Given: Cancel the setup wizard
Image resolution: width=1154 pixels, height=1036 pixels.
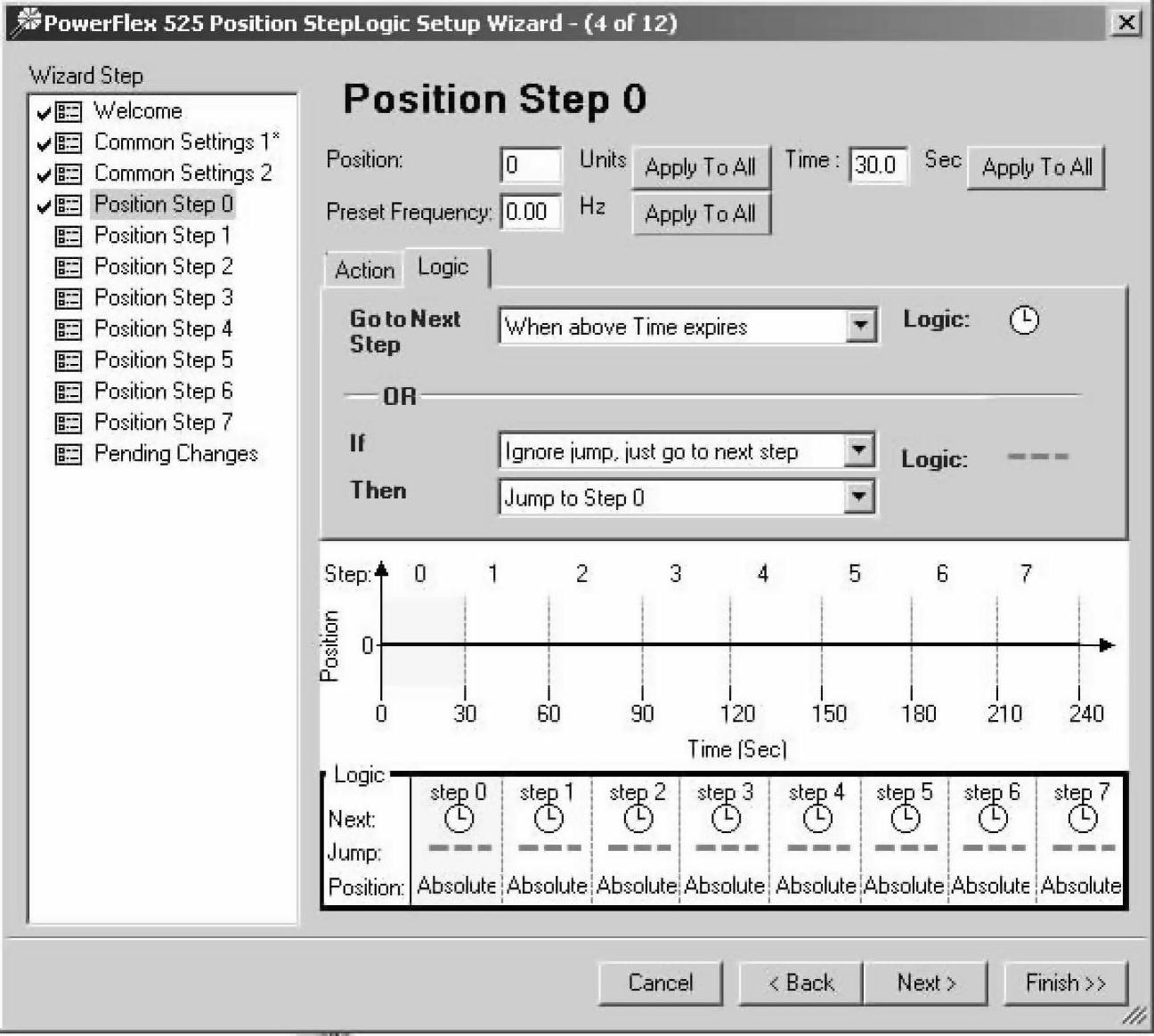Looking at the screenshot, I should 660,983.
